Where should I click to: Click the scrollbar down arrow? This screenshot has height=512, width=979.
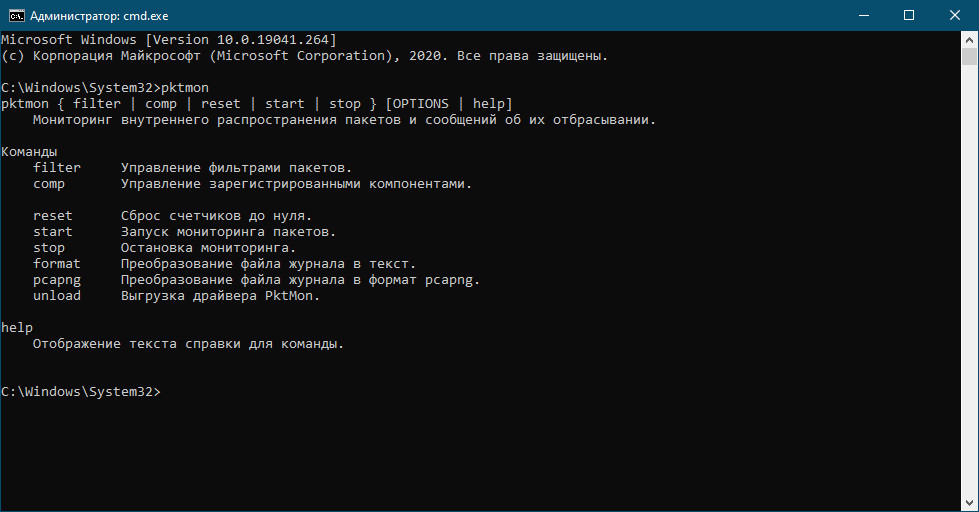point(969,503)
